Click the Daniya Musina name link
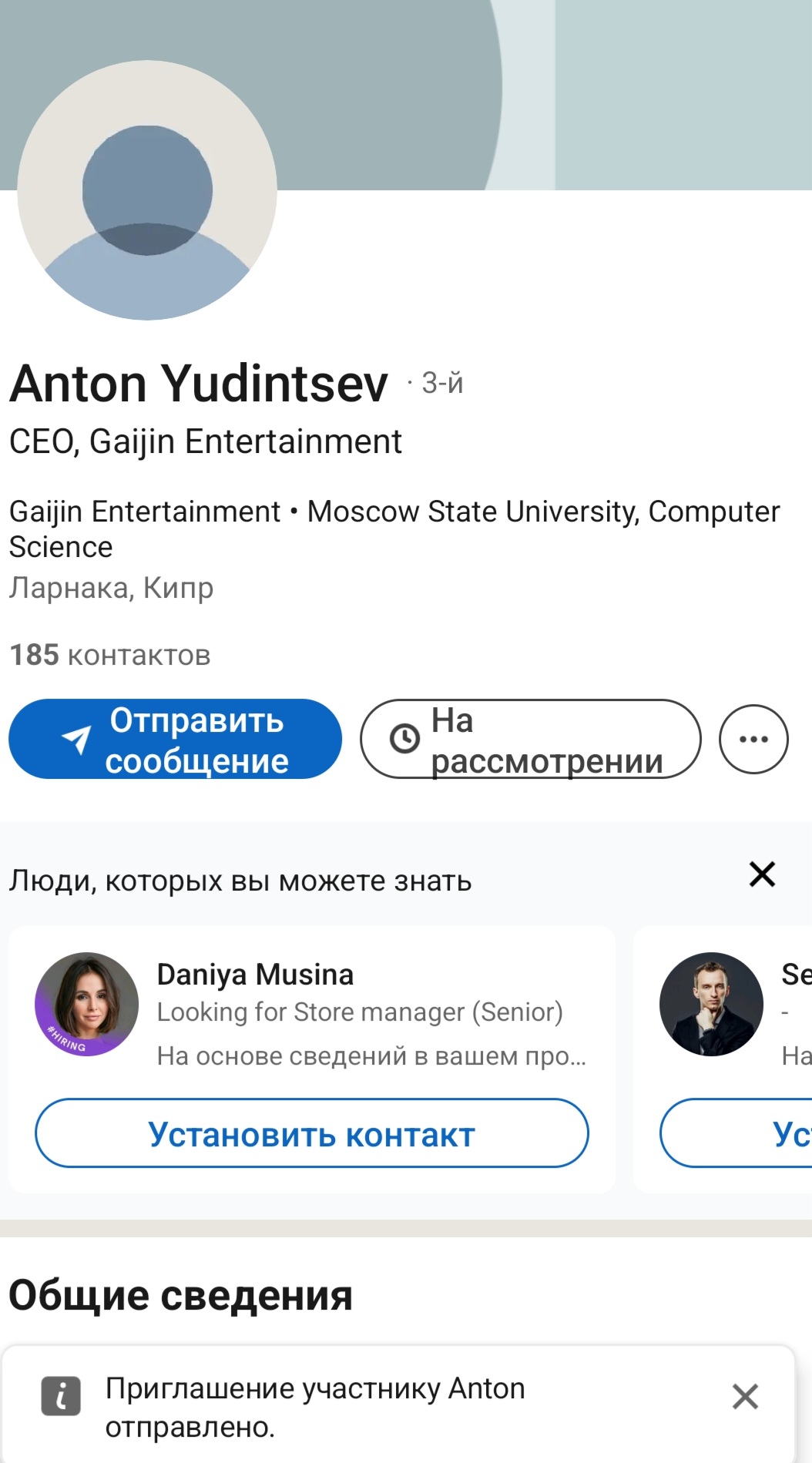Image resolution: width=812 pixels, height=1463 pixels. point(255,975)
